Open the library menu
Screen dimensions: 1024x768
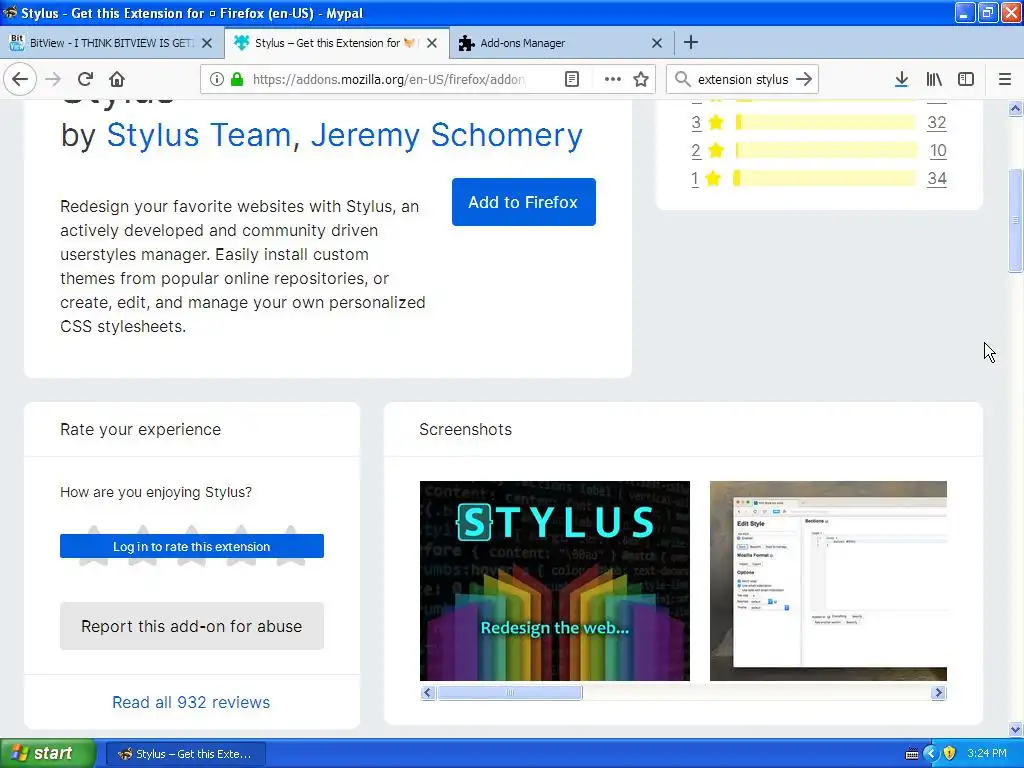tap(934, 79)
